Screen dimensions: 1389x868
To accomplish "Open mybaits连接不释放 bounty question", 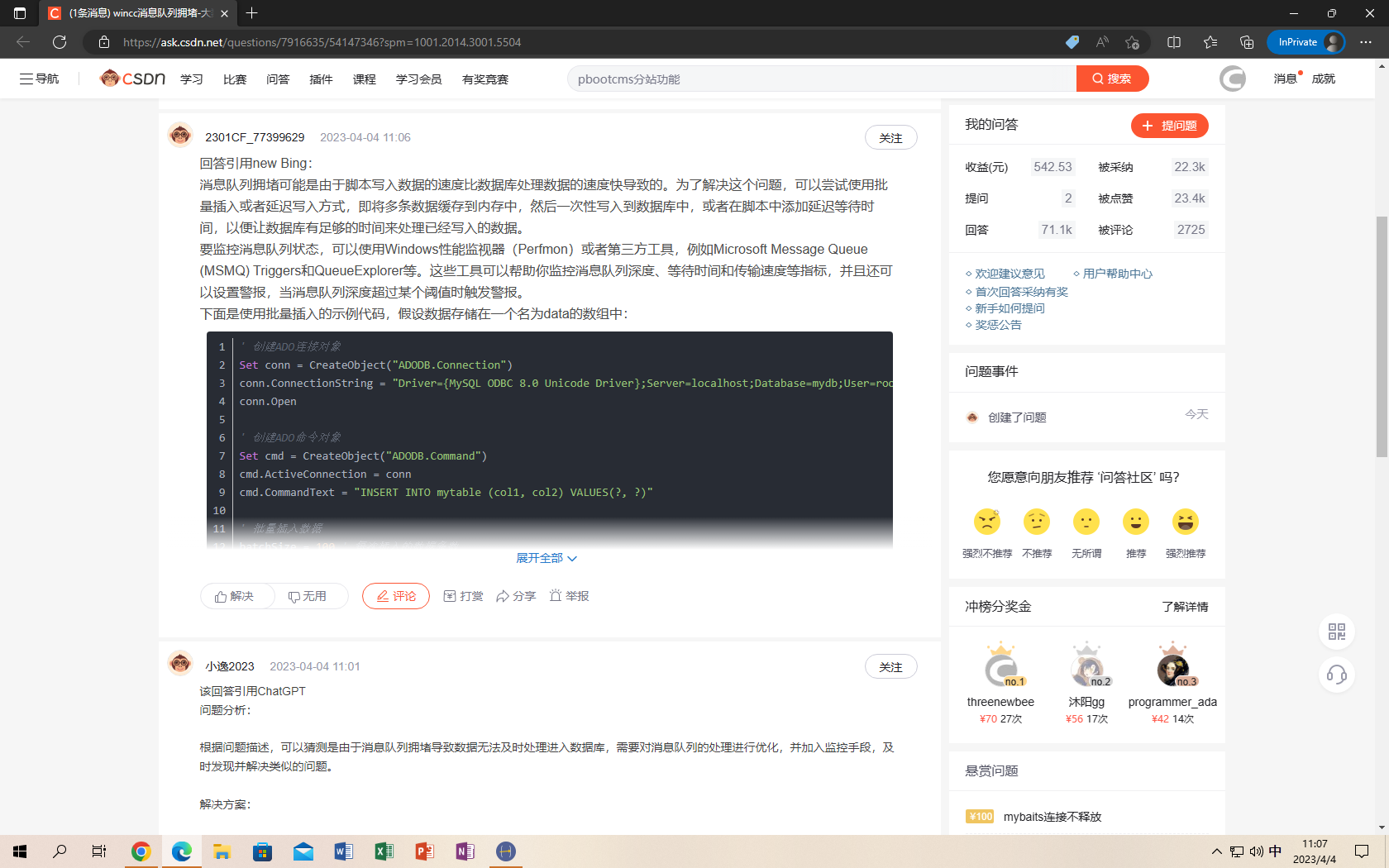I will tap(1052, 817).
